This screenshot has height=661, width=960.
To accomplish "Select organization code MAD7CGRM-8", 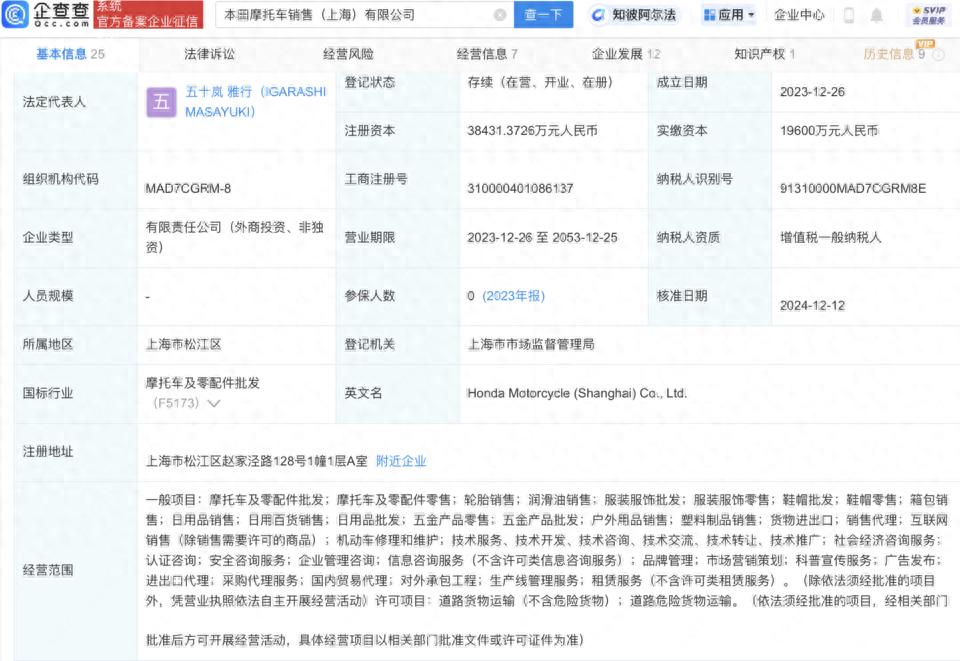I will tap(188, 189).
